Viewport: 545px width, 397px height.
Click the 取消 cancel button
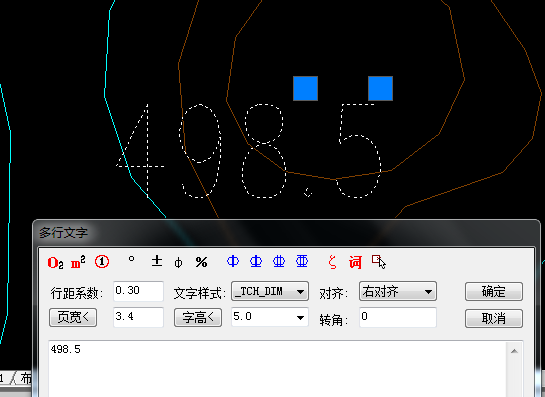[494, 318]
